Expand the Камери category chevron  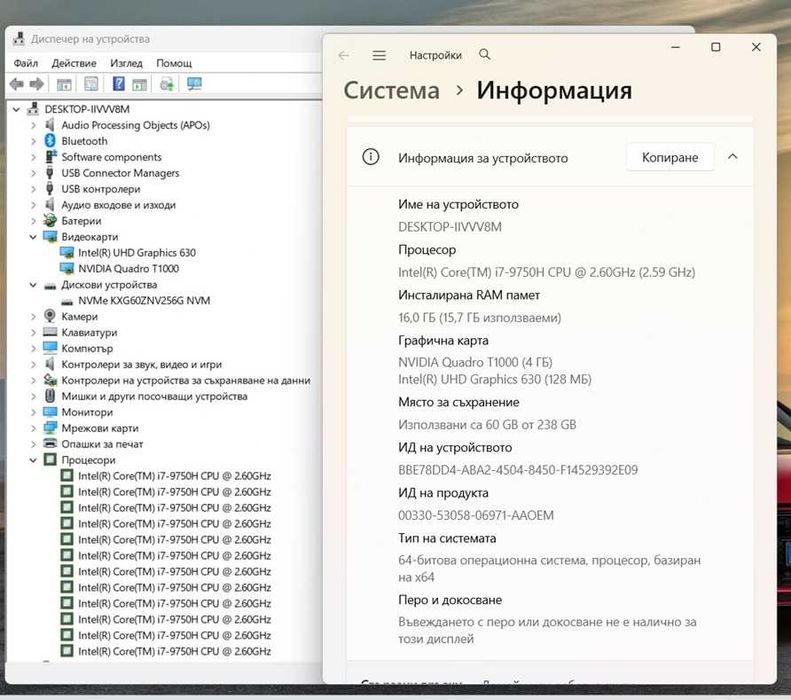point(33,317)
